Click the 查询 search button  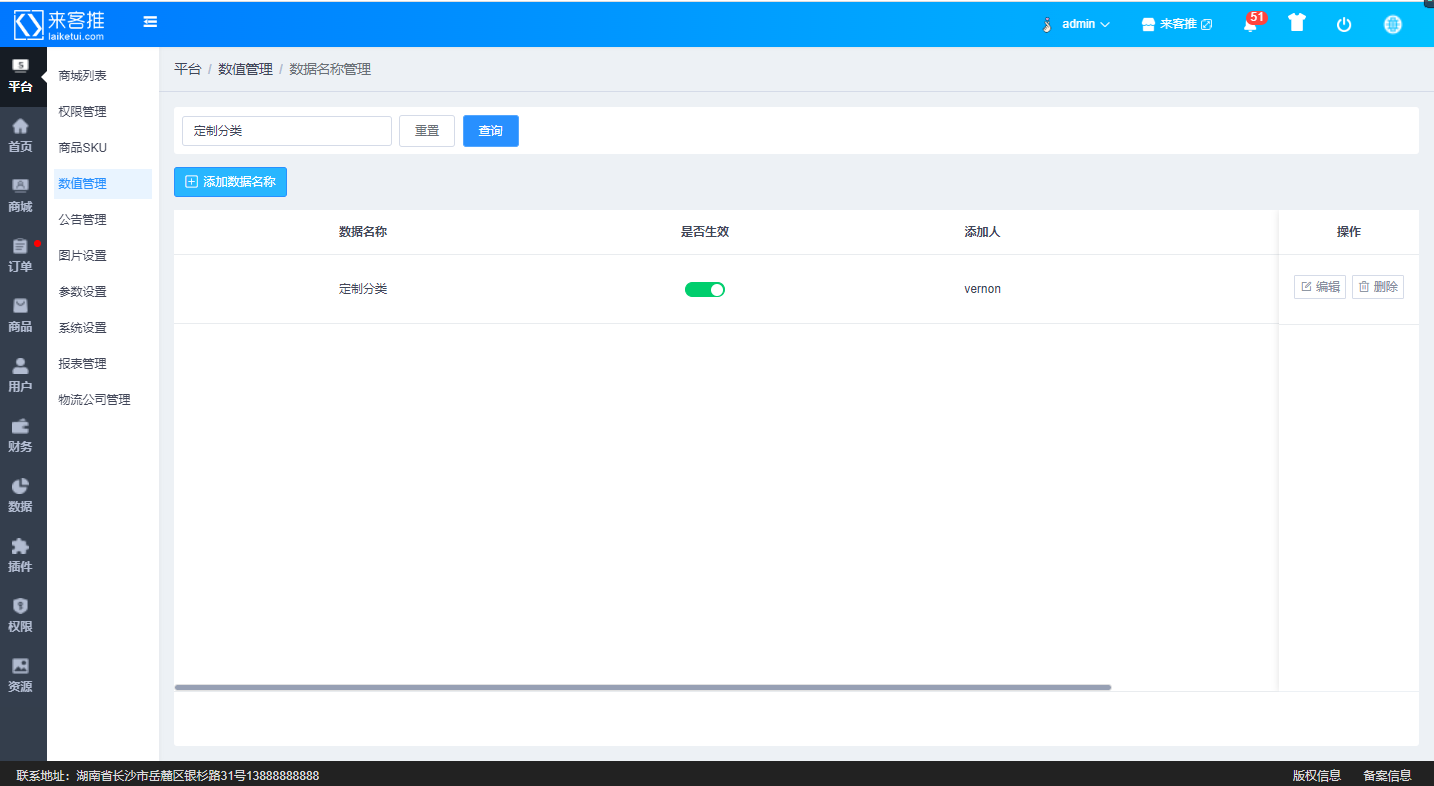[491, 131]
